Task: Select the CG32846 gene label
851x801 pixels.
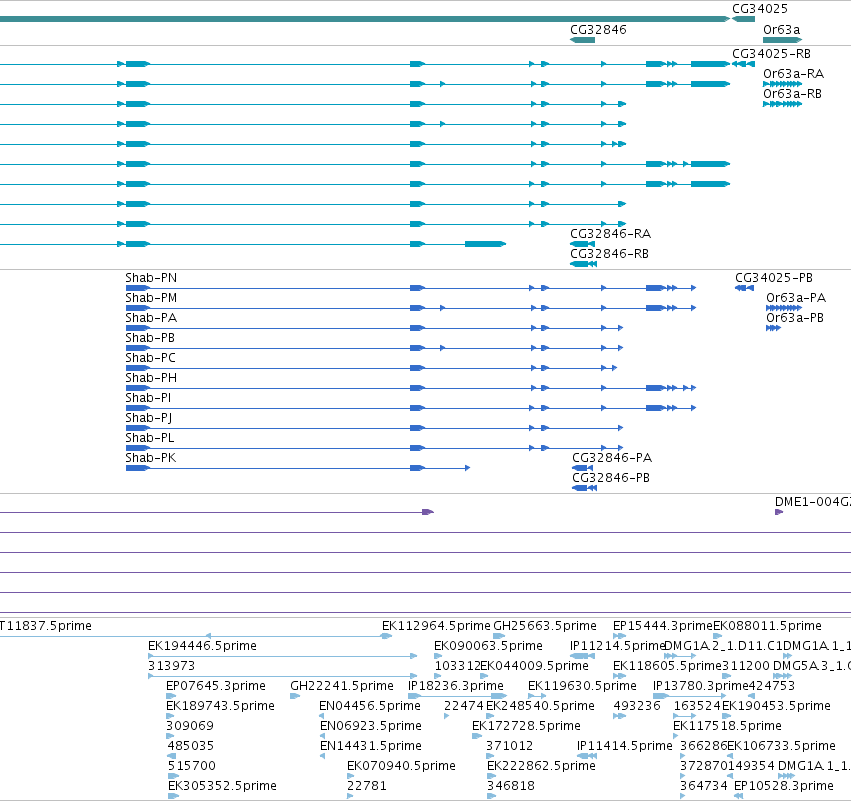Action: point(598,30)
